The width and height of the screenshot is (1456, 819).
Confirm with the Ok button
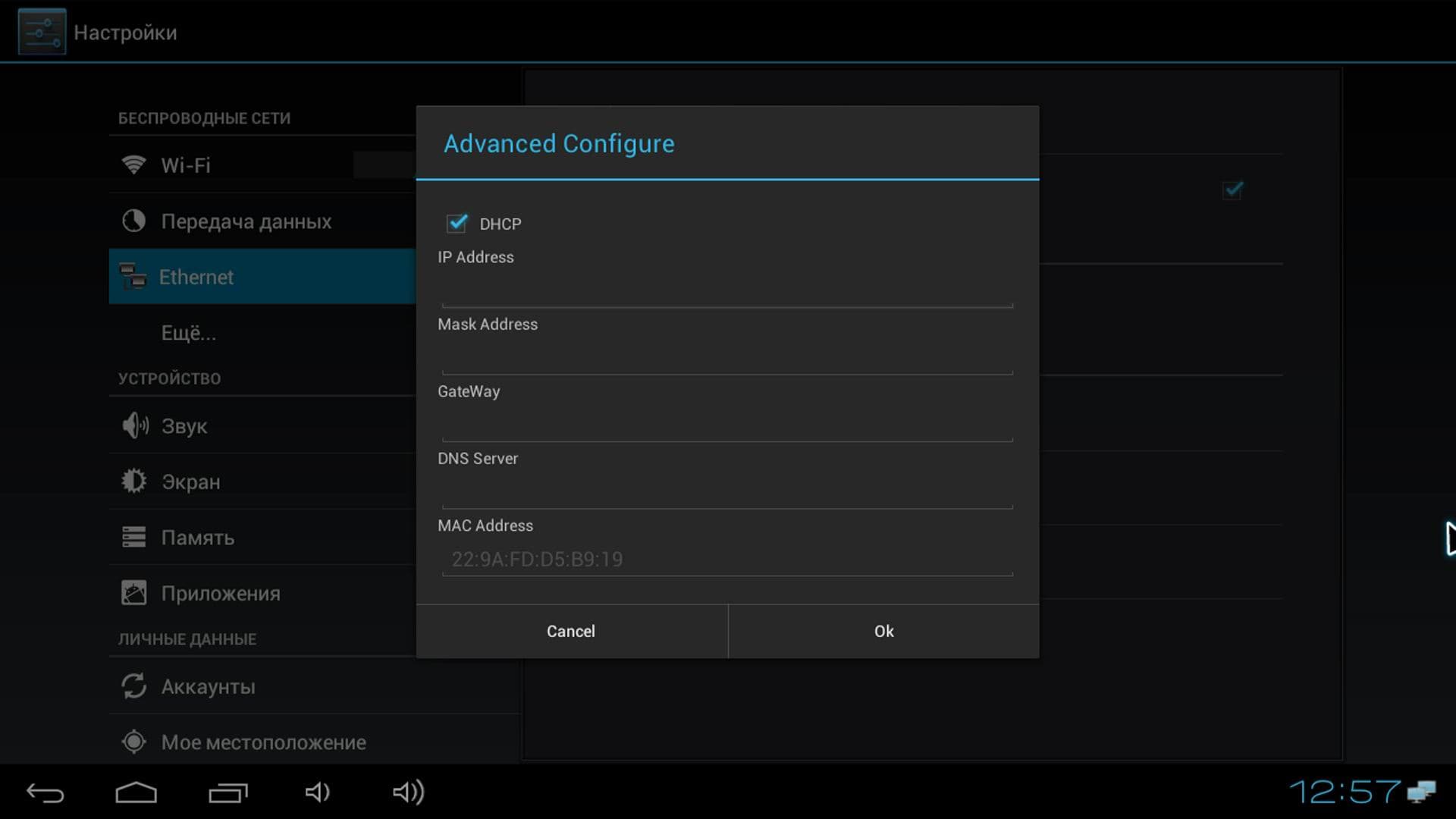click(x=883, y=631)
